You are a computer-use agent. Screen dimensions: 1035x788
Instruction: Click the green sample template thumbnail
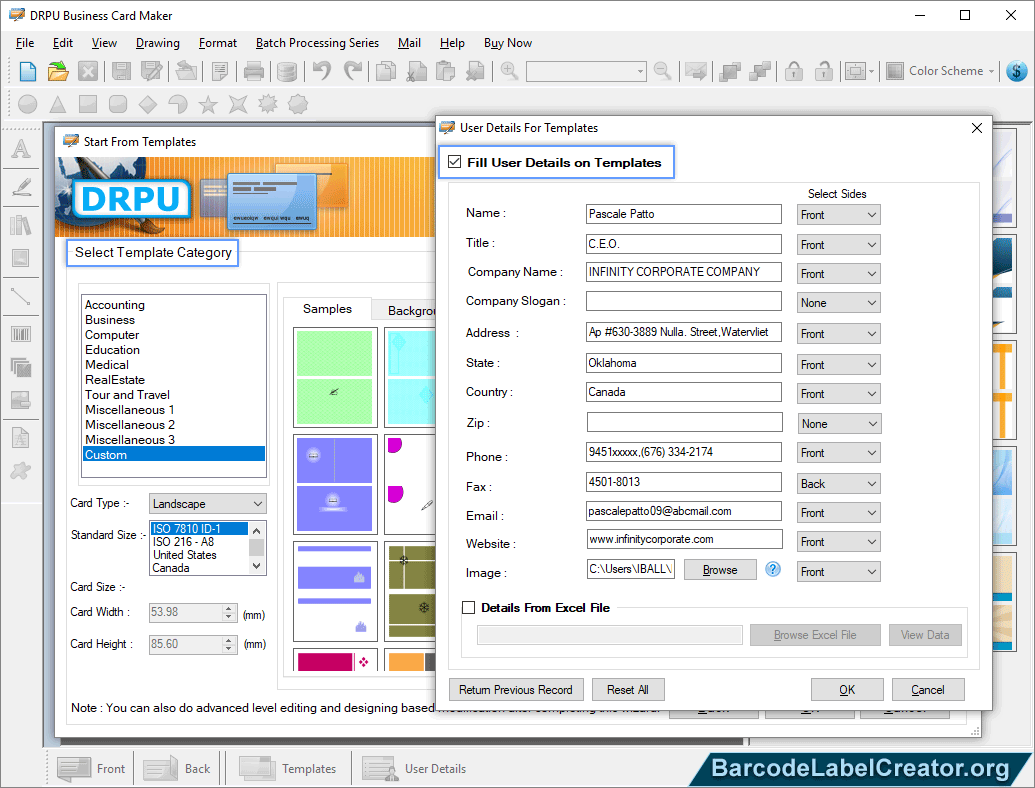(x=335, y=378)
